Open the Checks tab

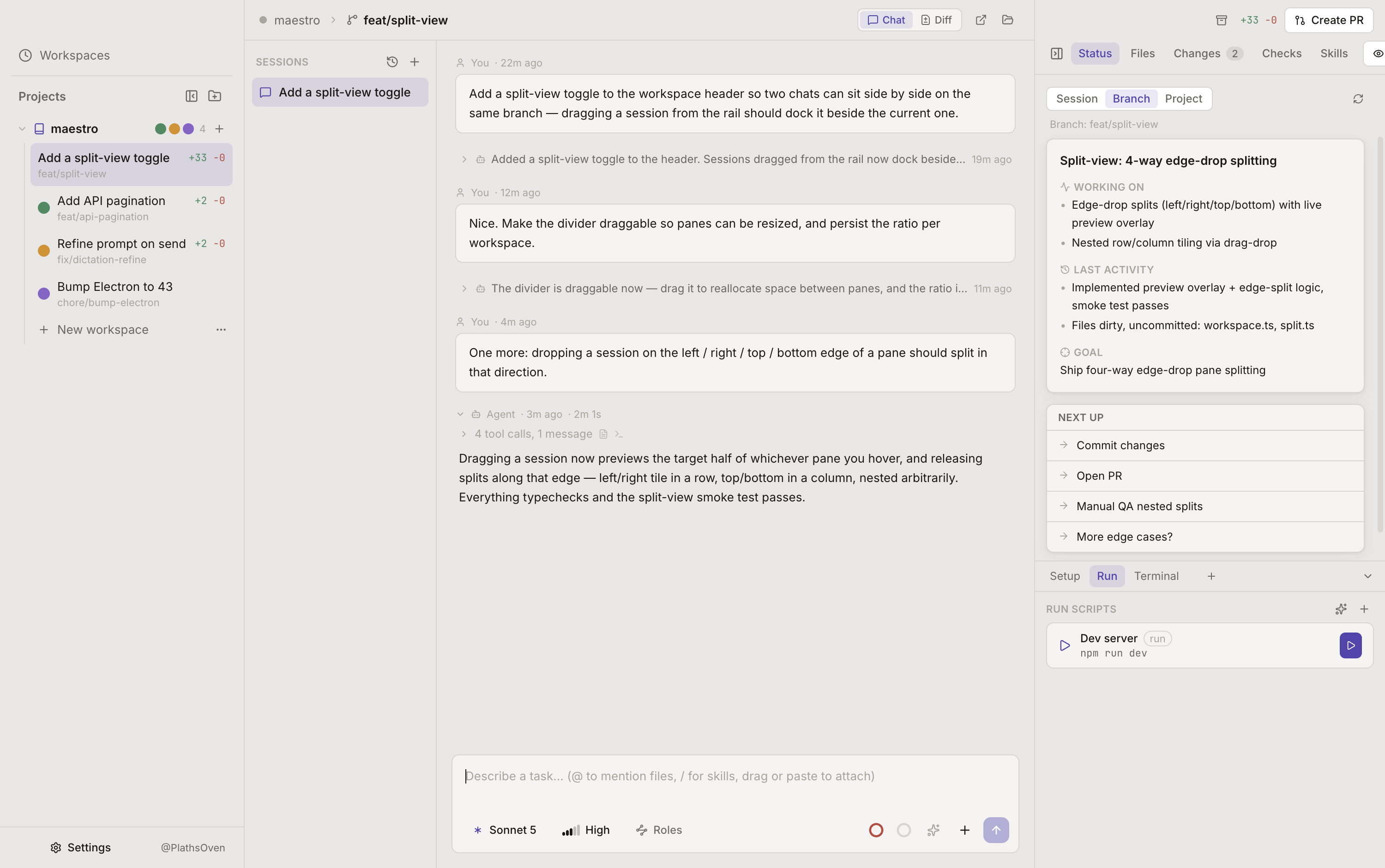[x=1281, y=54]
